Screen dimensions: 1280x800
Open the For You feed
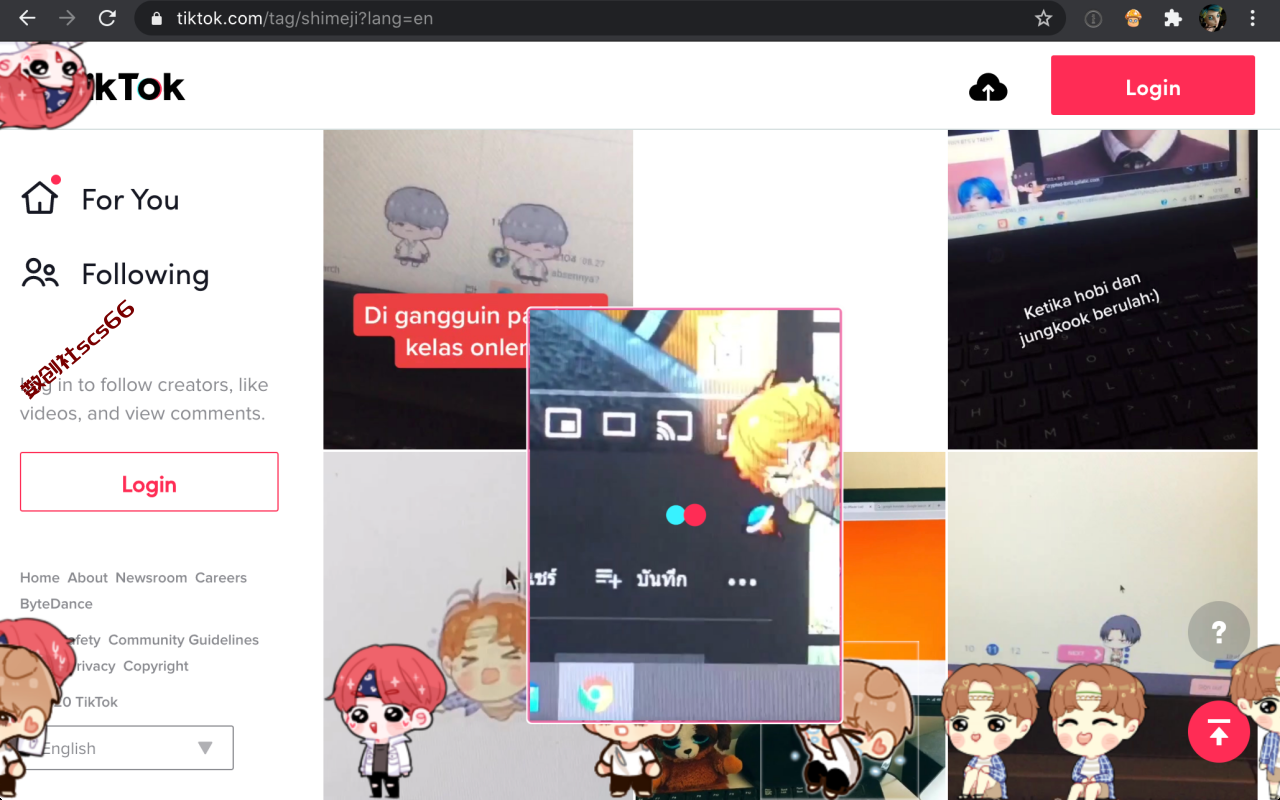[x=130, y=199]
